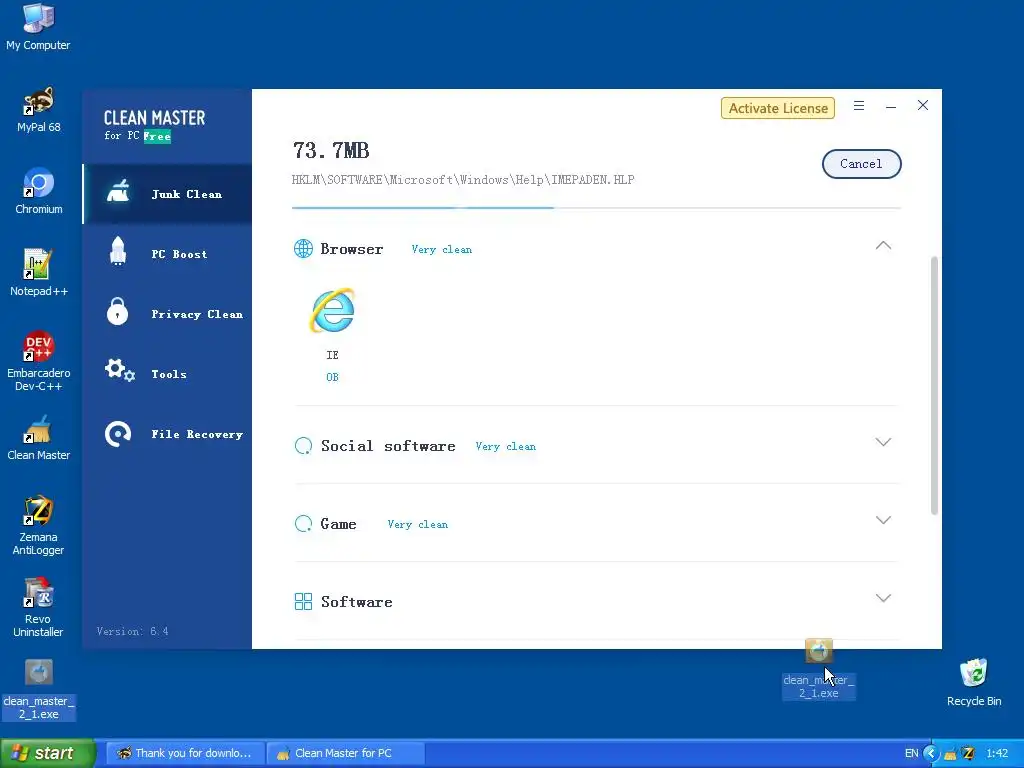This screenshot has width=1024, height=768.
Task: Click the Free badge under Clean Master logo
Action: tap(157, 136)
